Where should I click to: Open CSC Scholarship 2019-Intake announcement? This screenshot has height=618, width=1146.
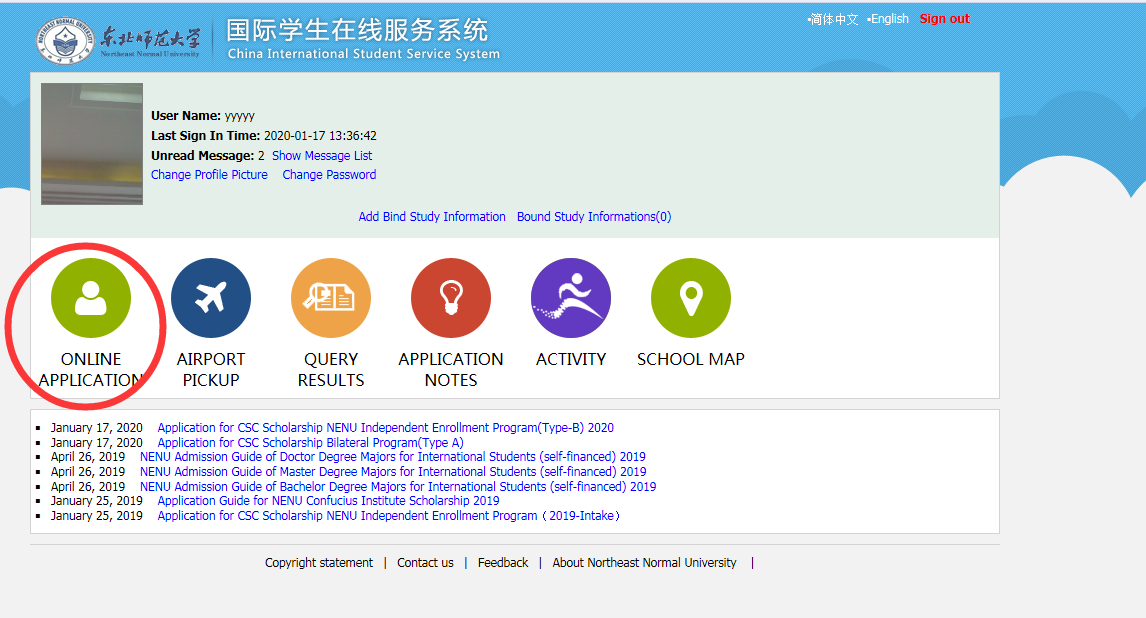point(388,516)
